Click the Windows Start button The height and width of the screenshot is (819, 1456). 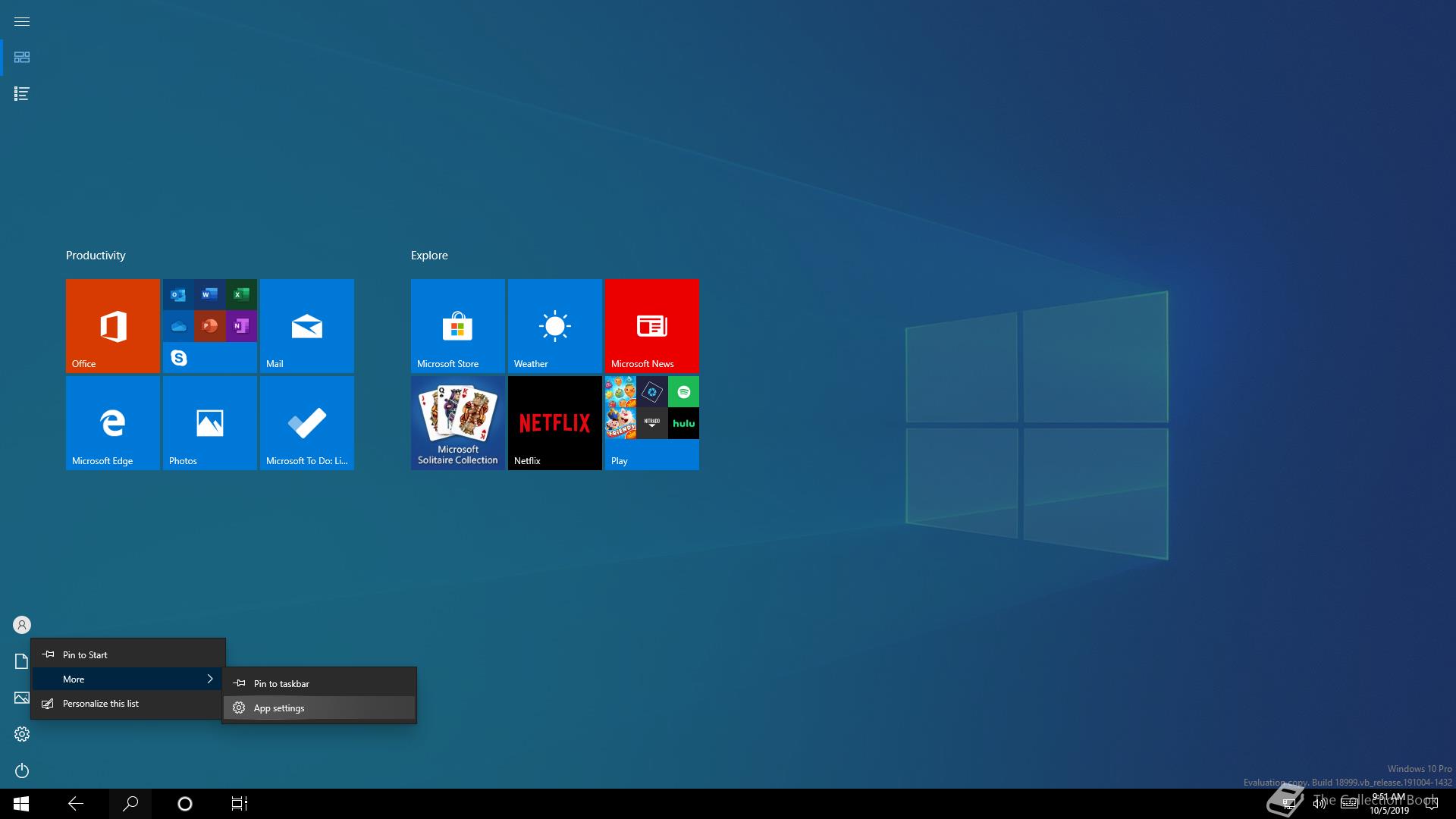(21, 804)
